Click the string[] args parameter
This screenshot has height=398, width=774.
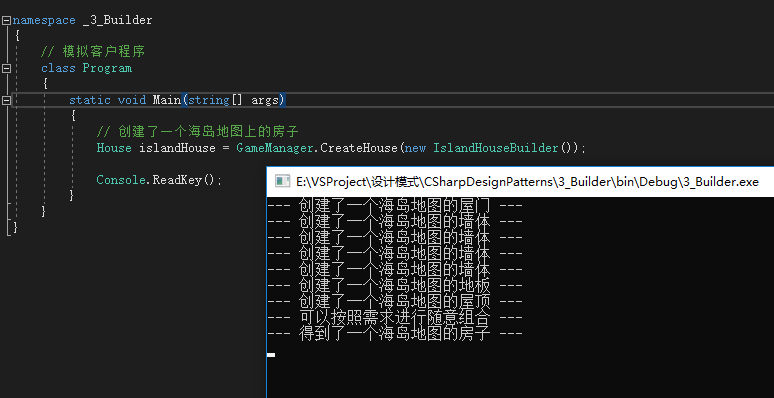(234, 100)
